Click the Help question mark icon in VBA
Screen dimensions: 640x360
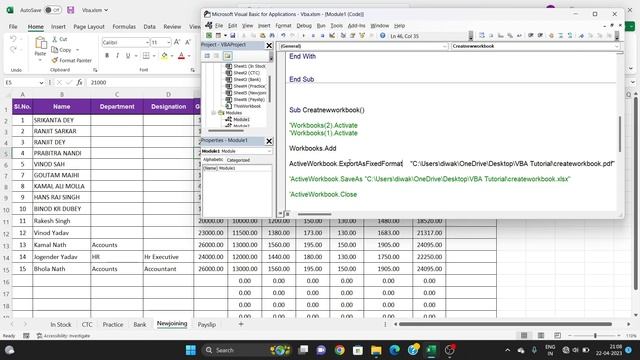coord(382,36)
